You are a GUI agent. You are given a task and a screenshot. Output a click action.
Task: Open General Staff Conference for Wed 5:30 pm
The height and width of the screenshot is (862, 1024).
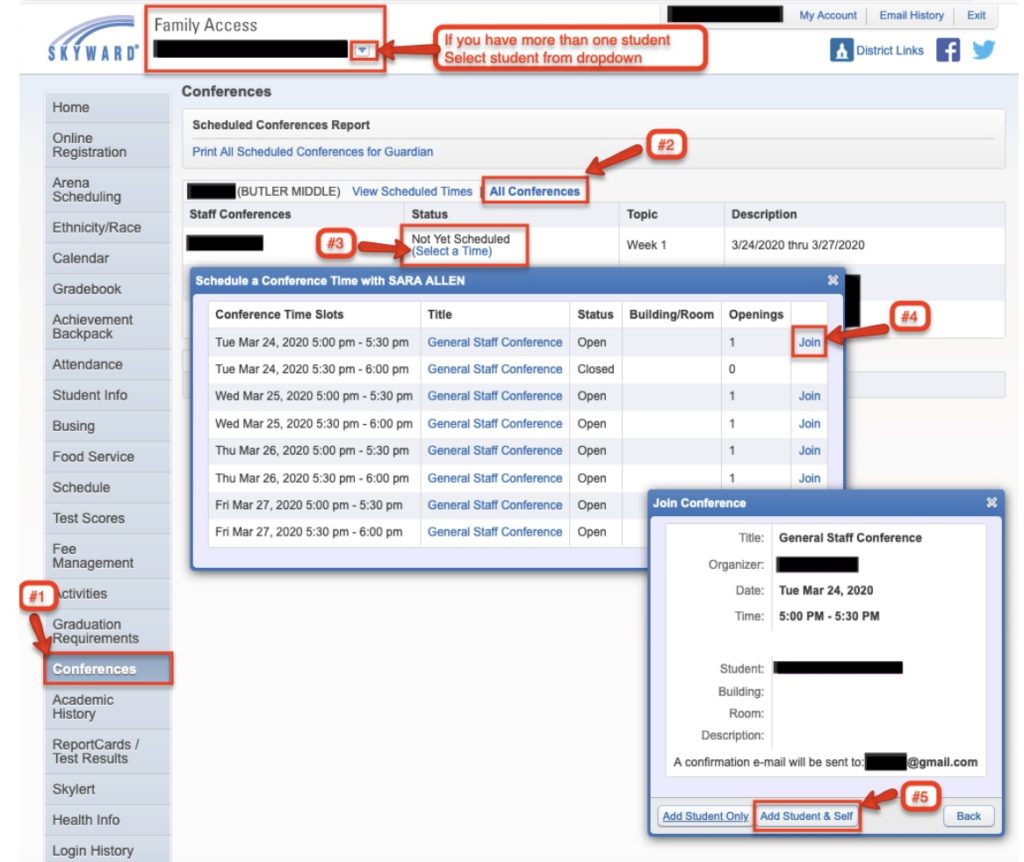tap(494, 423)
